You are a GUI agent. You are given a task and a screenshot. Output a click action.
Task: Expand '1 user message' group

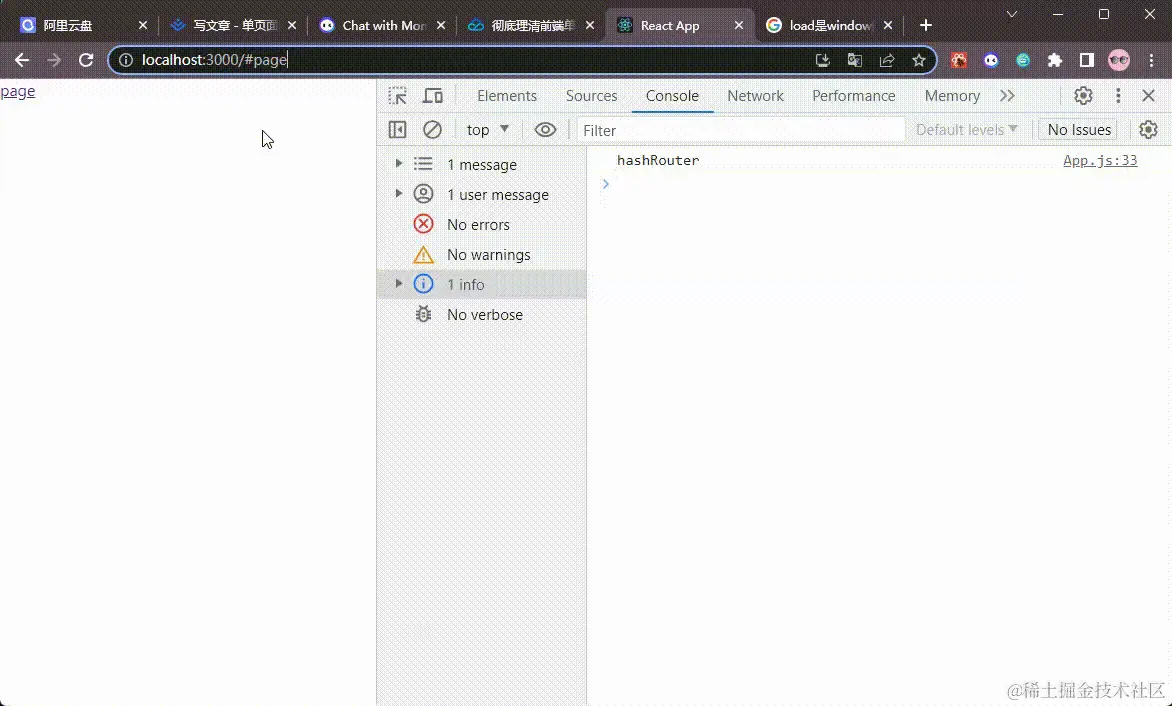pyautogui.click(x=398, y=193)
